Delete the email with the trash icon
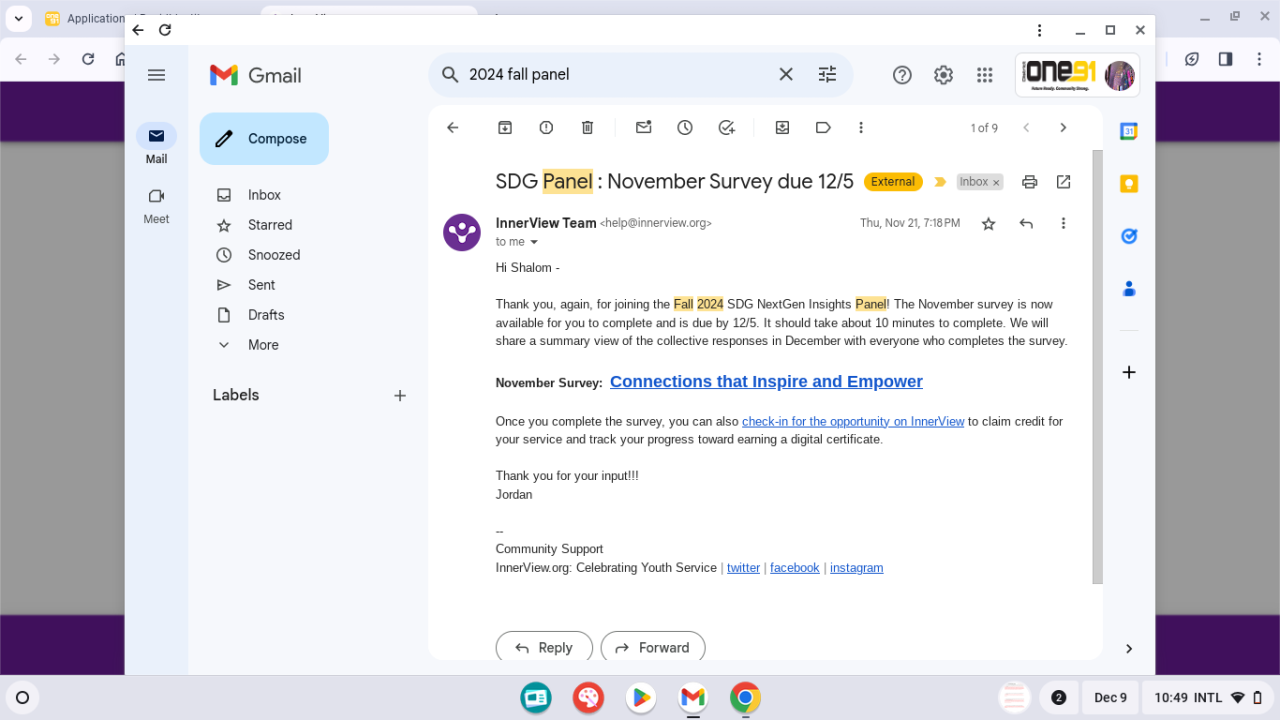 coord(587,128)
